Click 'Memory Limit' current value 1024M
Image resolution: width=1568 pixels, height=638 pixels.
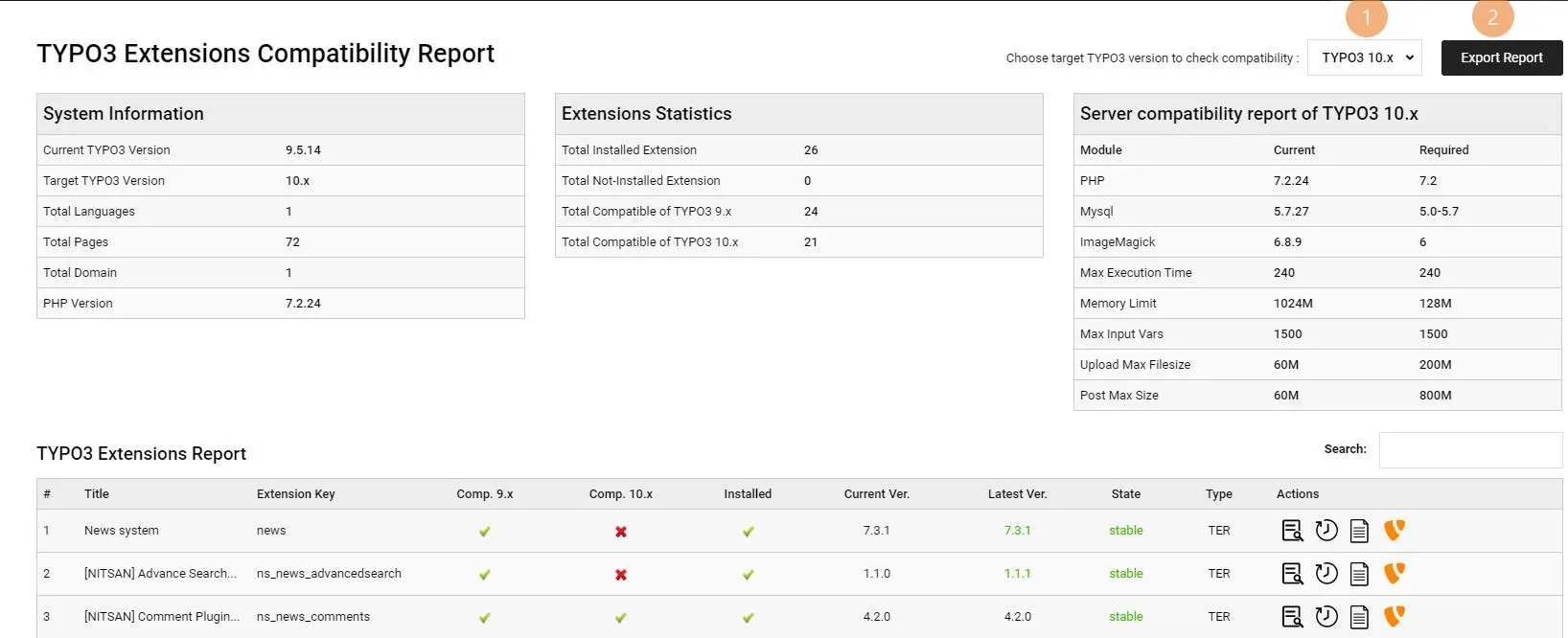coord(1293,304)
